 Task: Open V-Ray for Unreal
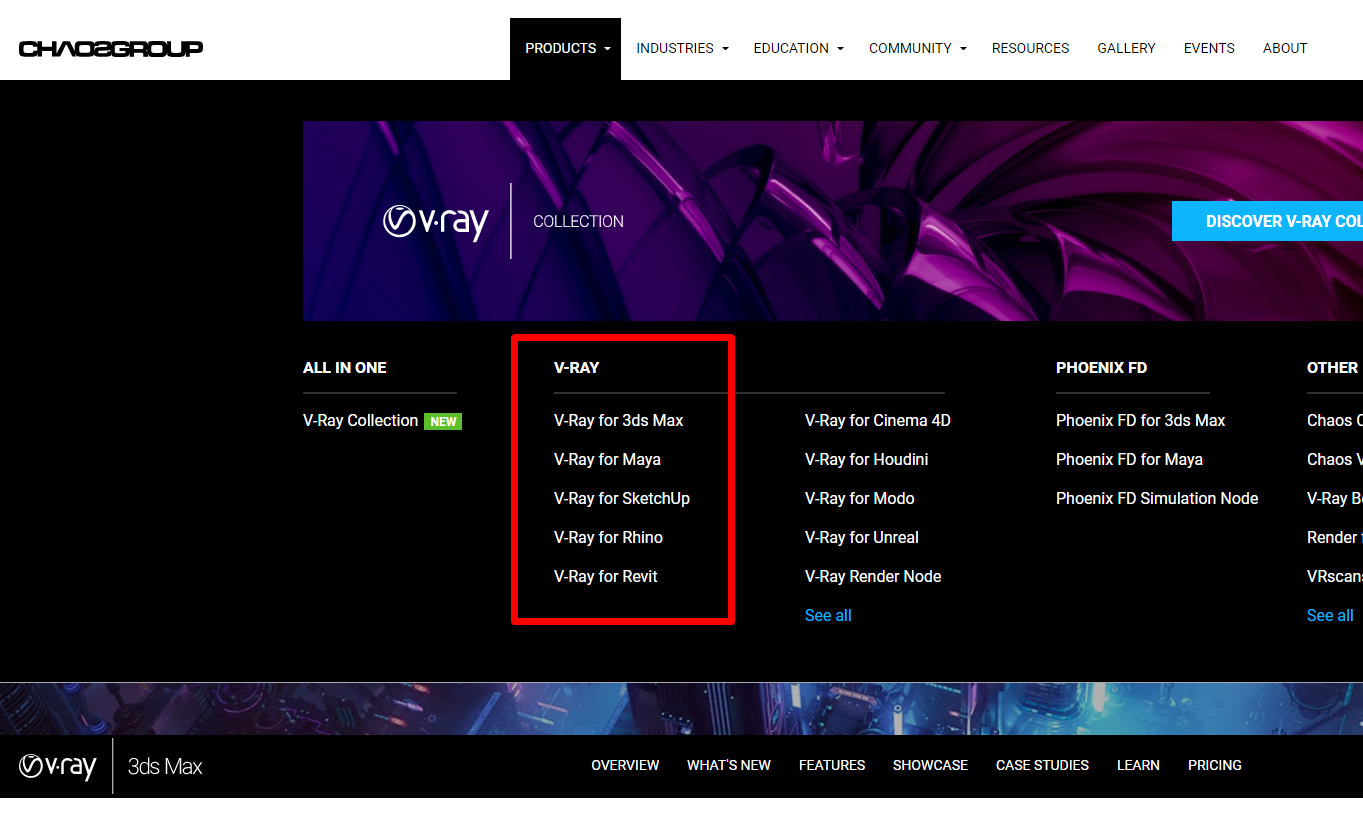(861, 538)
